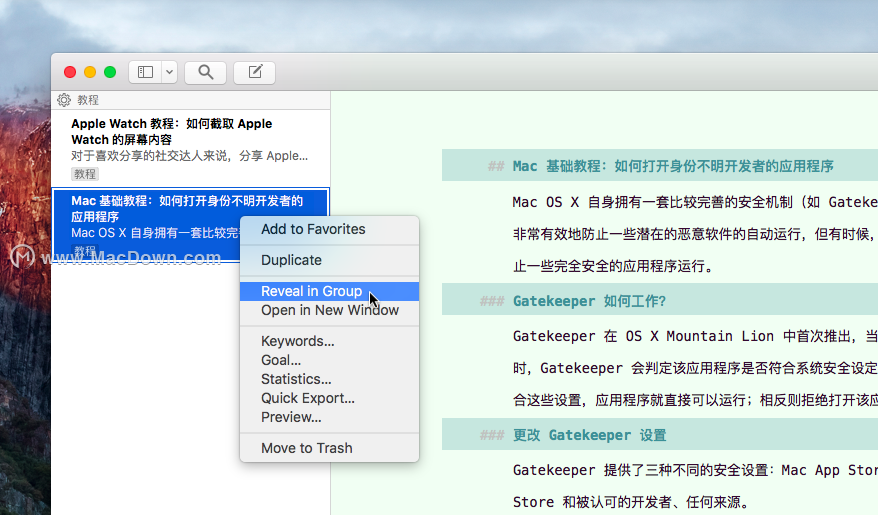Viewport: 878px width, 515px height.
Task: Select Duplicate in the context menu
Action: click(x=329, y=260)
